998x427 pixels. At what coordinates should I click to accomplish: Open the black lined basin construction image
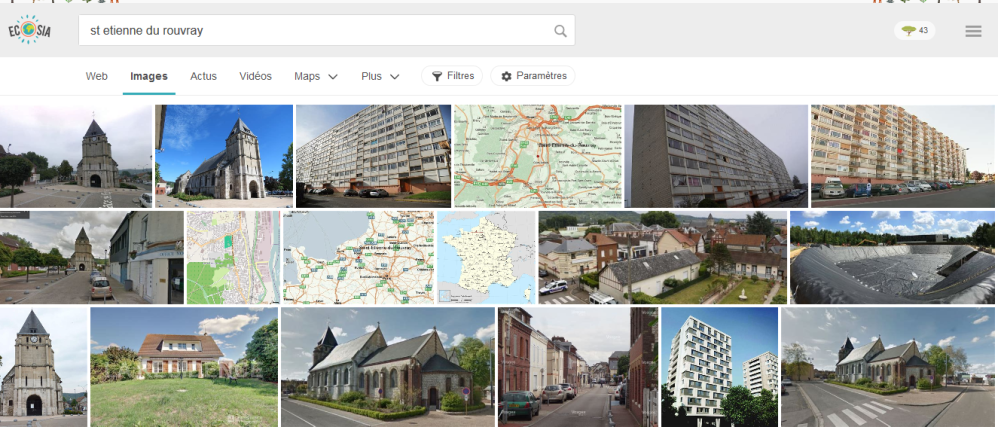click(x=892, y=257)
